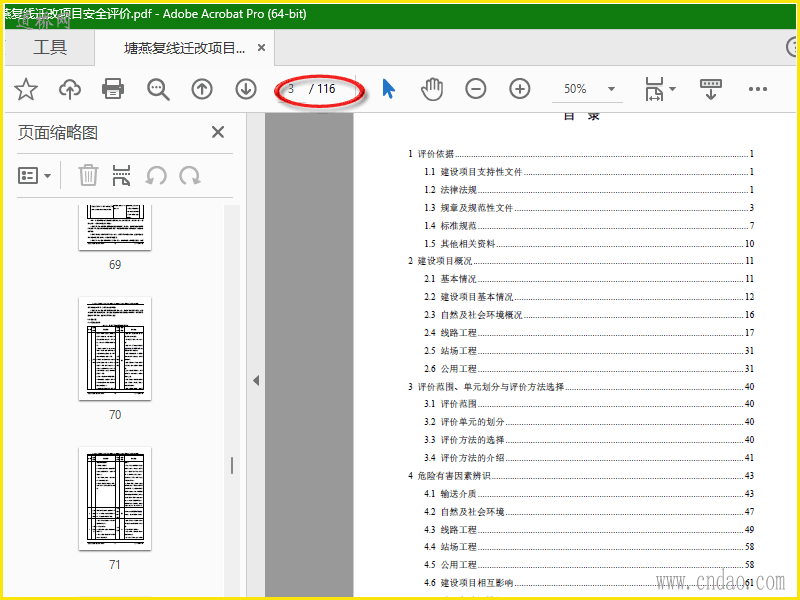Go to previous page up arrow

click(202, 89)
